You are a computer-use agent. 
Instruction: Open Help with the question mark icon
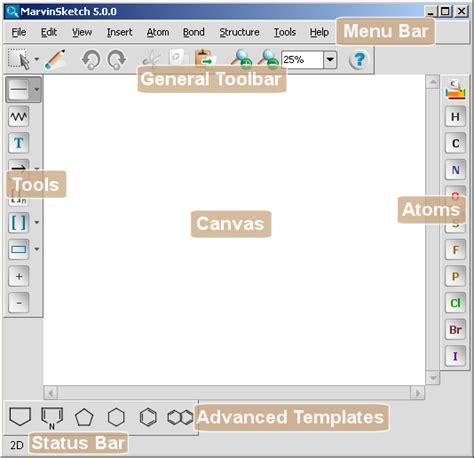tap(359, 60)
